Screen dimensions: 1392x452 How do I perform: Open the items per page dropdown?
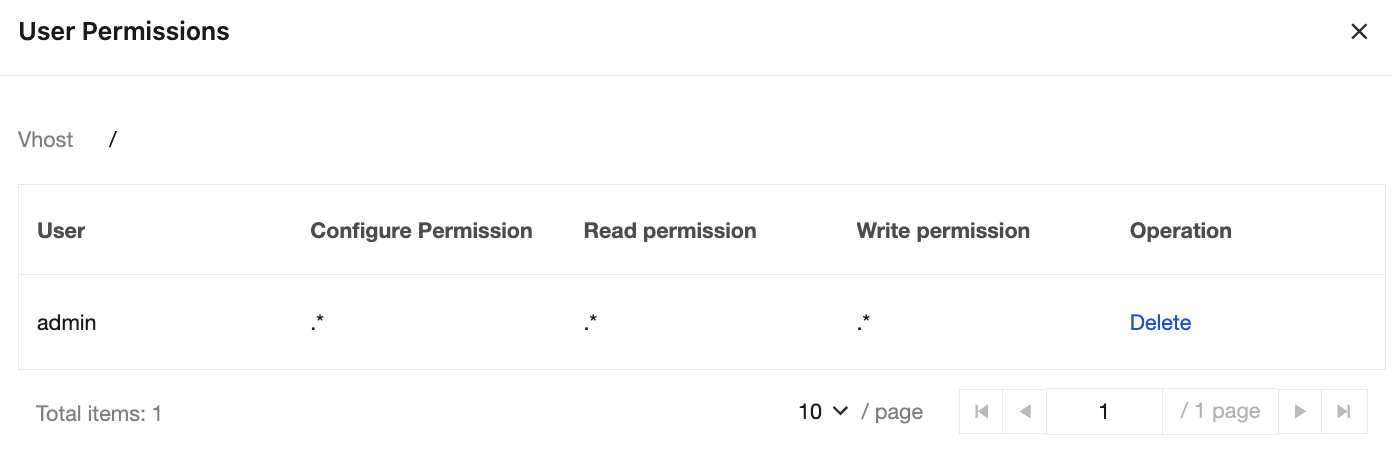click(824, 411)
